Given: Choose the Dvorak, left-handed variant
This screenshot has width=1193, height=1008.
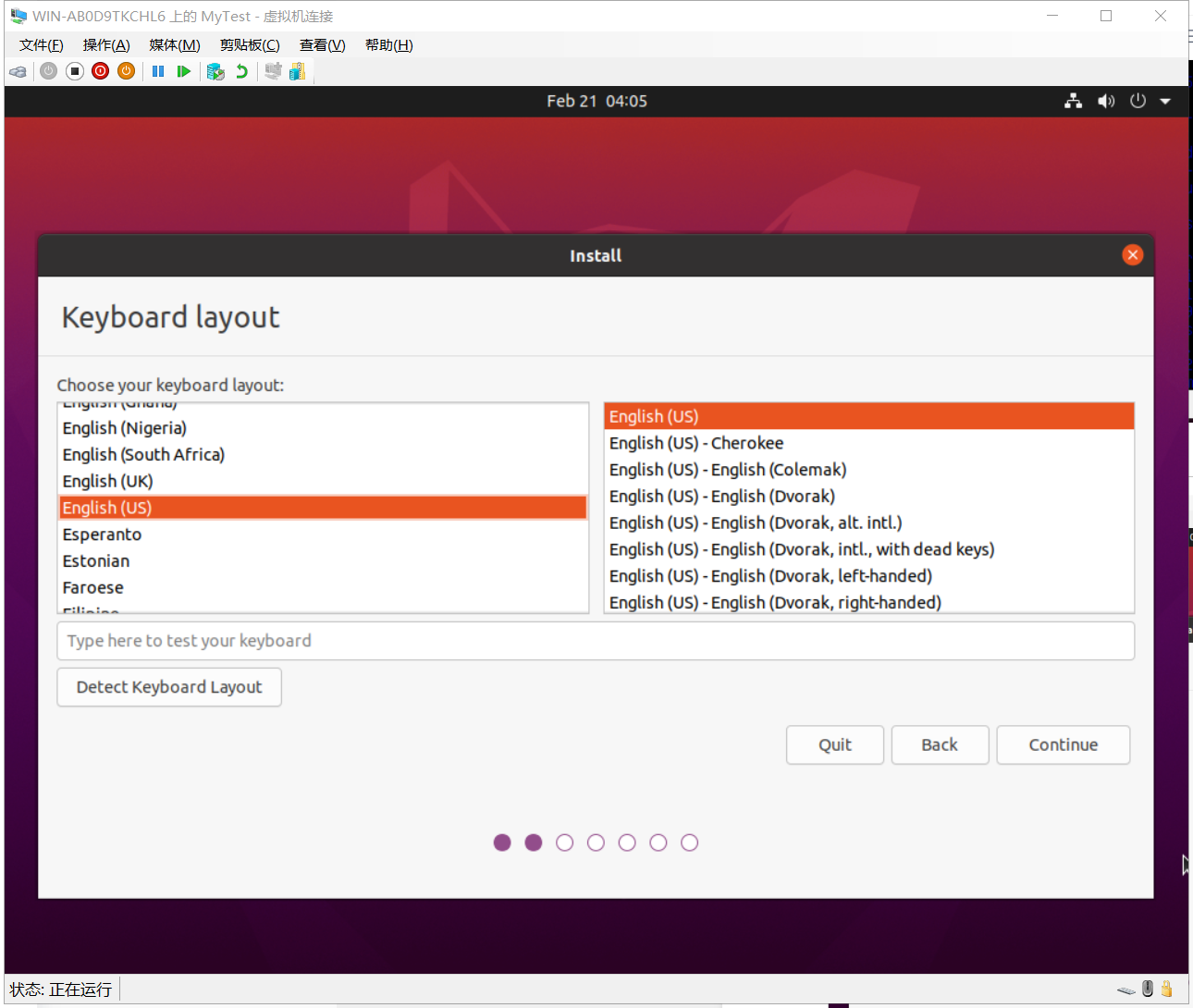Looking at the screenshot, I should [x=869, y=577].
